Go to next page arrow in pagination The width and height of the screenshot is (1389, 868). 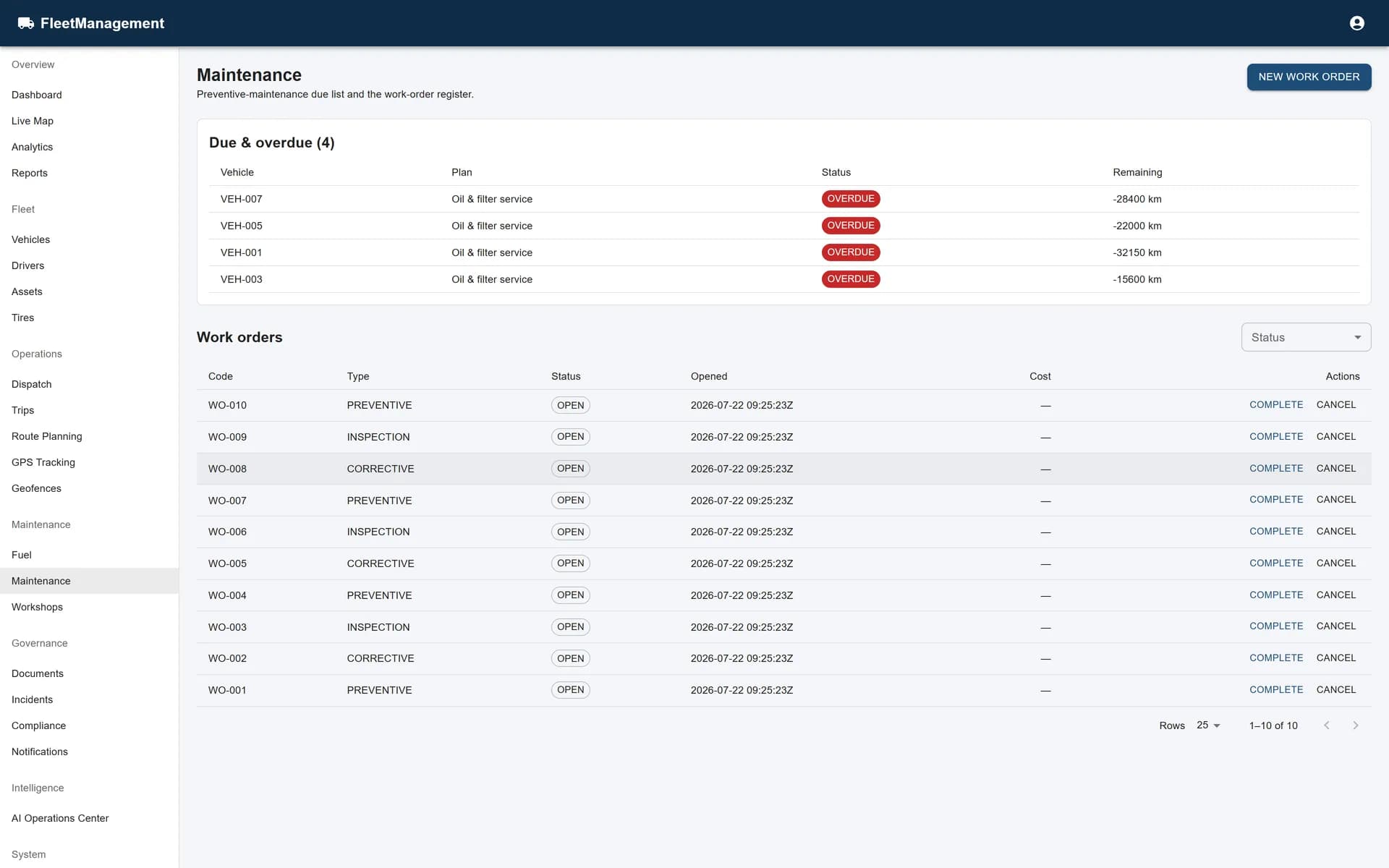point(1356,726)
